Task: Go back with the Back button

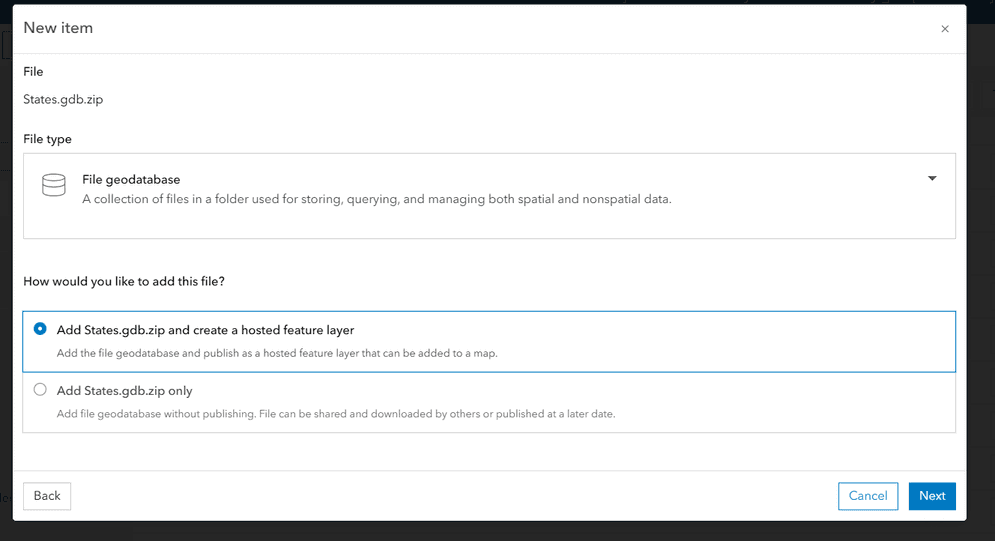Action: [x=47, y=496]
